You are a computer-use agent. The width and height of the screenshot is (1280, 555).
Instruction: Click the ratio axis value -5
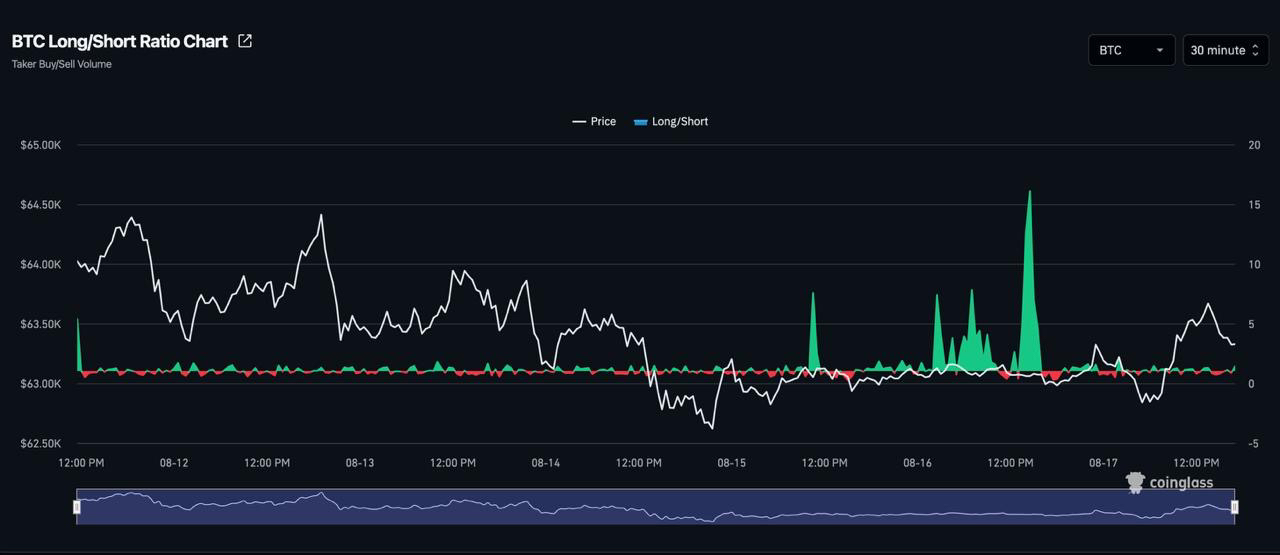coord(1254,443)
